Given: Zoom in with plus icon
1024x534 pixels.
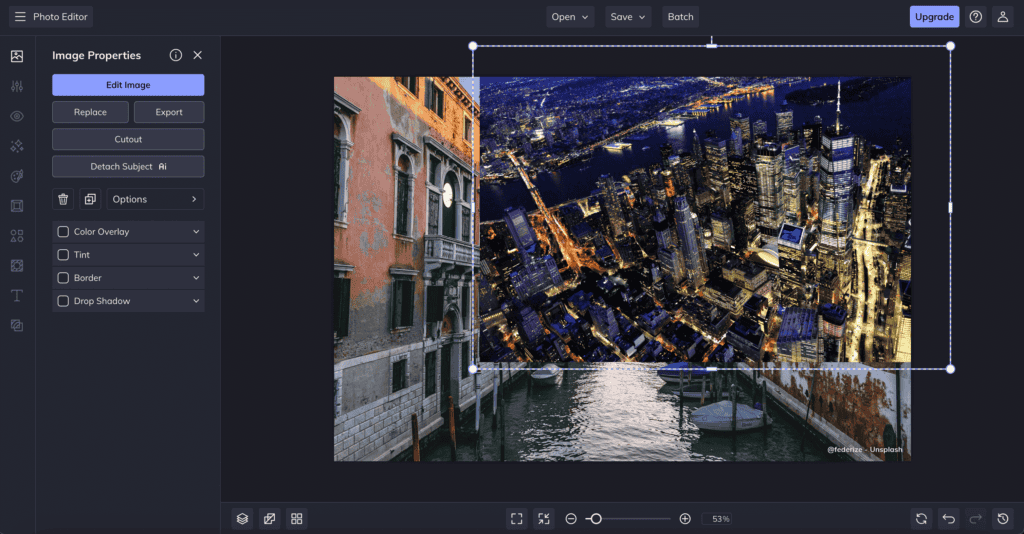Looking at the screenshot, I should (x=685, y=519).
